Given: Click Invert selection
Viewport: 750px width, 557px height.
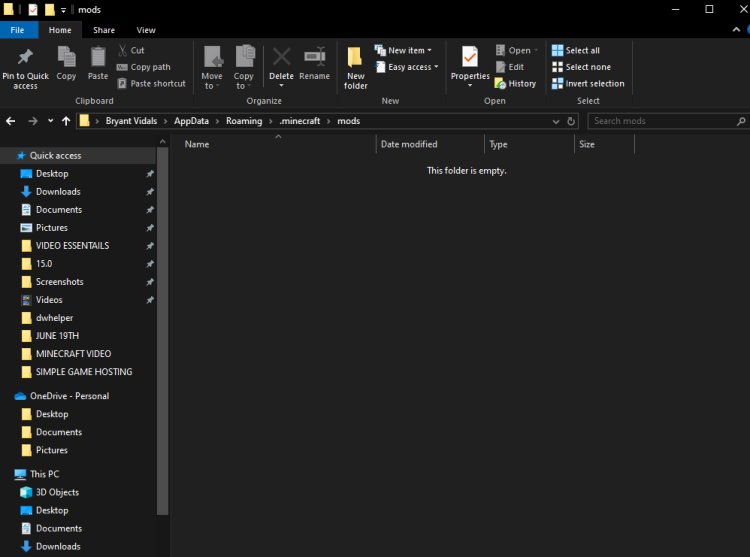Looking at the screenshot, I should pyautogui.click(x=588, y=84).
